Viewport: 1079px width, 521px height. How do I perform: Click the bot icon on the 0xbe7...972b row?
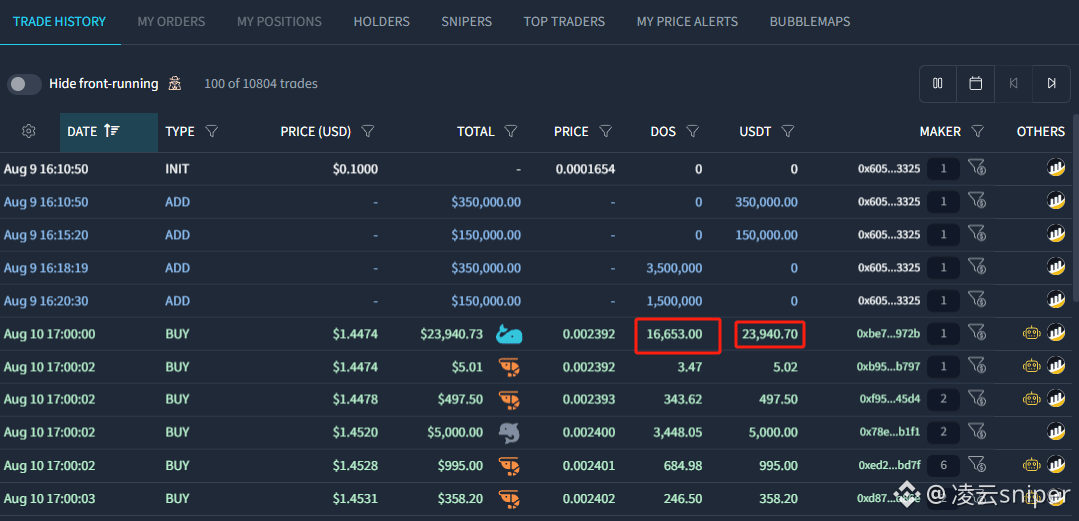pos(1031,334)
